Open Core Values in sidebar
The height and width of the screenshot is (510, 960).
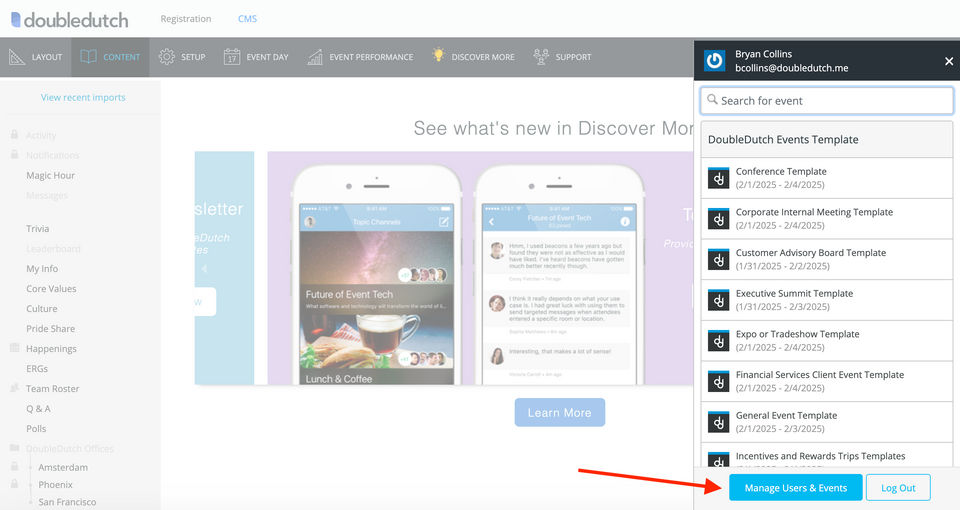click(x=51, y=289)
